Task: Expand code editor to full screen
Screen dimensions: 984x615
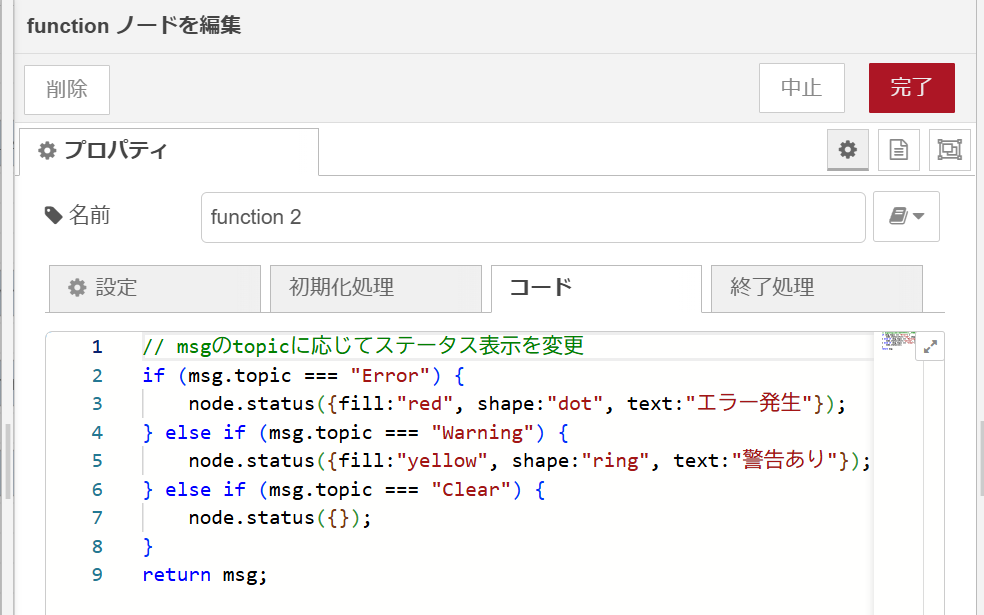Action: tap(930, 346)
